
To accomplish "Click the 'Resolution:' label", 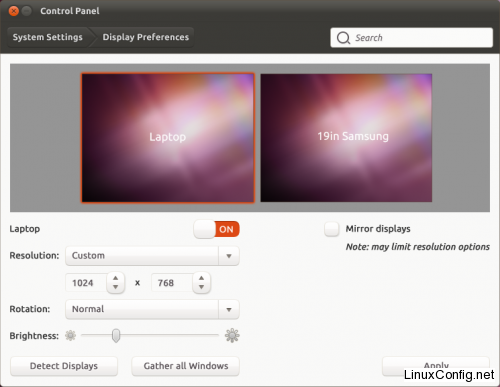I will pyautogui.click(x=34, y=256).
